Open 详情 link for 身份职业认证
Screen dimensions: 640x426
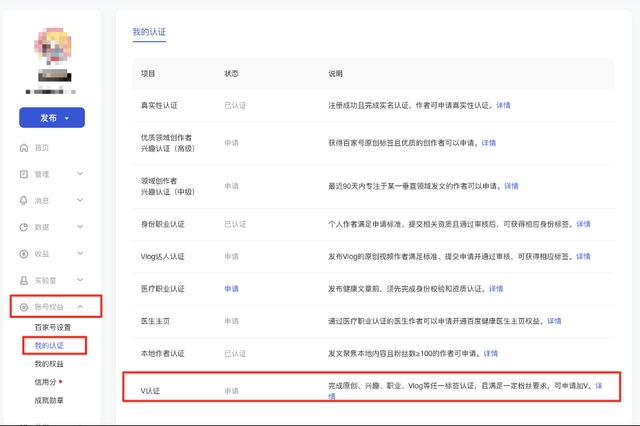pyautogui.click(x=583, y=224)
